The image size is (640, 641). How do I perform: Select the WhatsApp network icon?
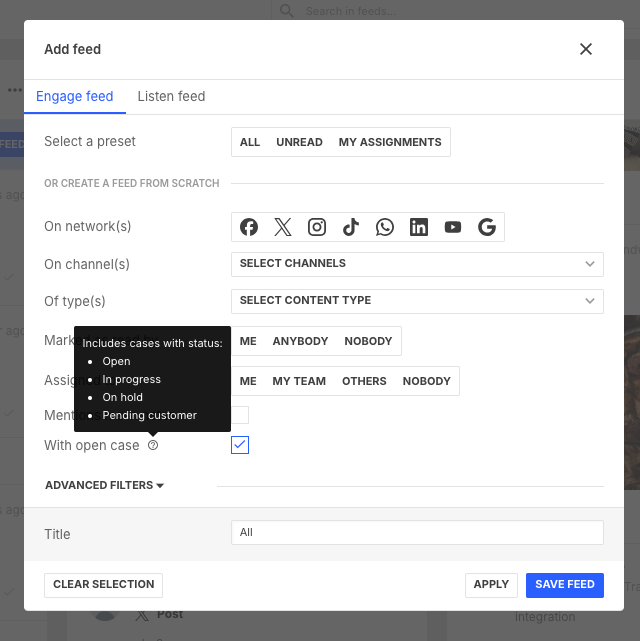pos(385,227)
